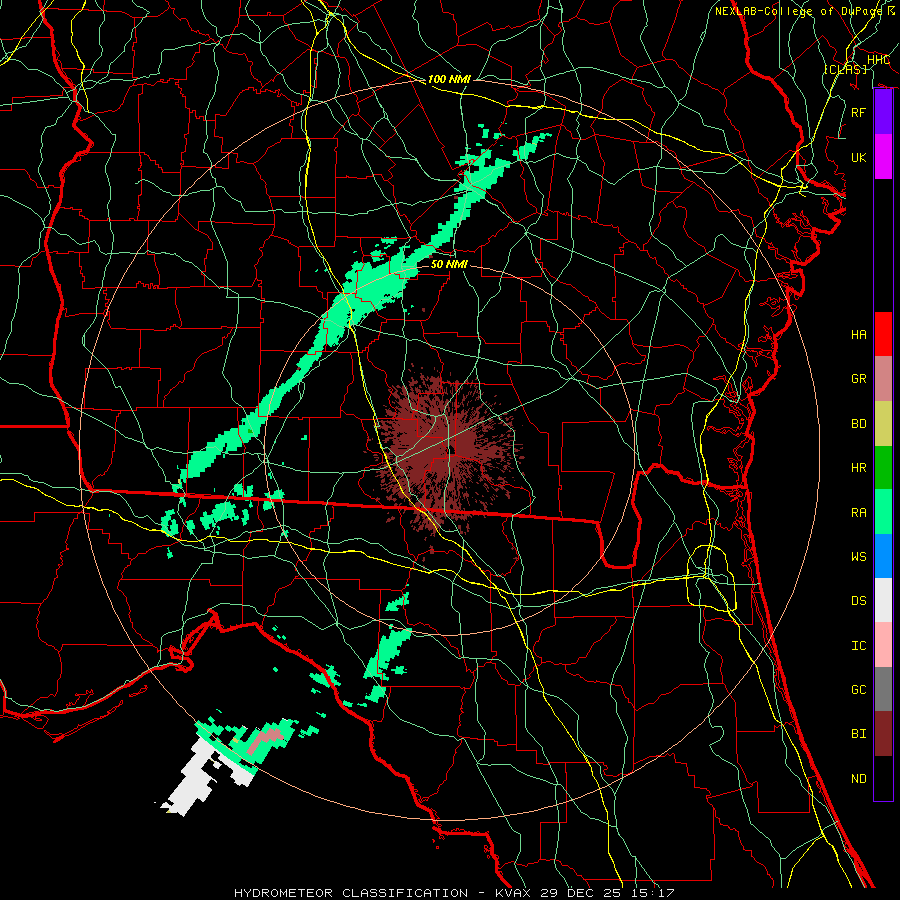The width and height of the screenshot is (900, 900).
Task: Click the HA legend label
Action: click(x=859, y=335)
